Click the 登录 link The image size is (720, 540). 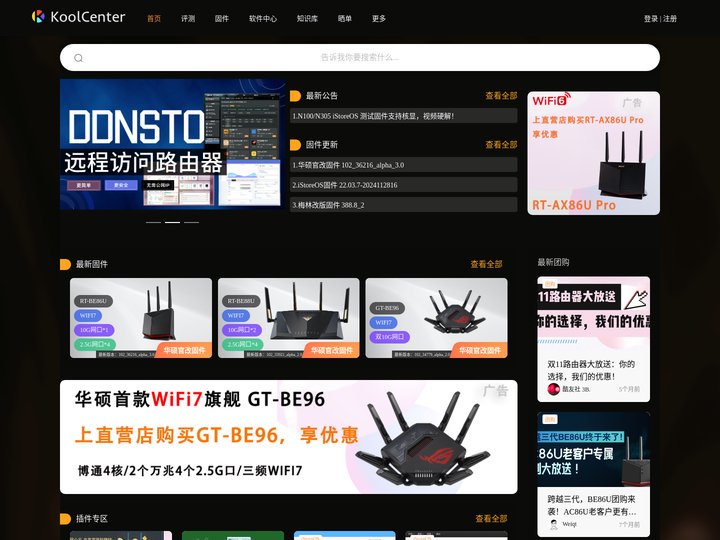point(651,18)
